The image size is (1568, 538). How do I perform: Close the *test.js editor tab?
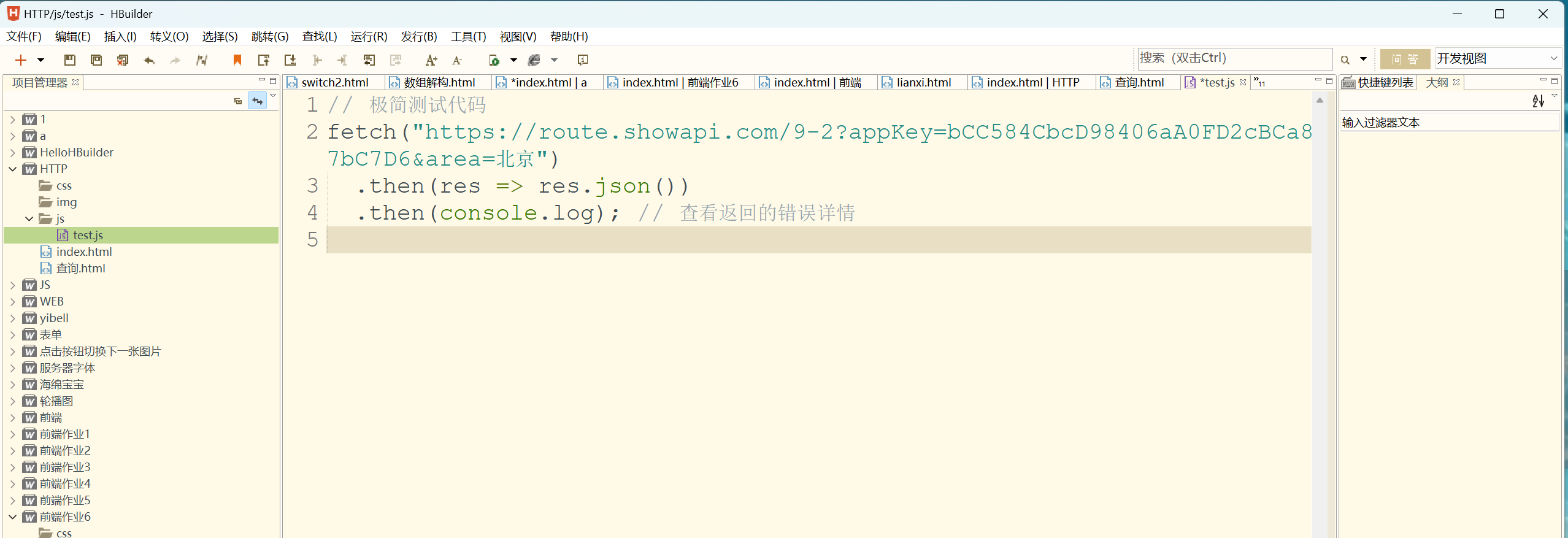(1243, 82)
